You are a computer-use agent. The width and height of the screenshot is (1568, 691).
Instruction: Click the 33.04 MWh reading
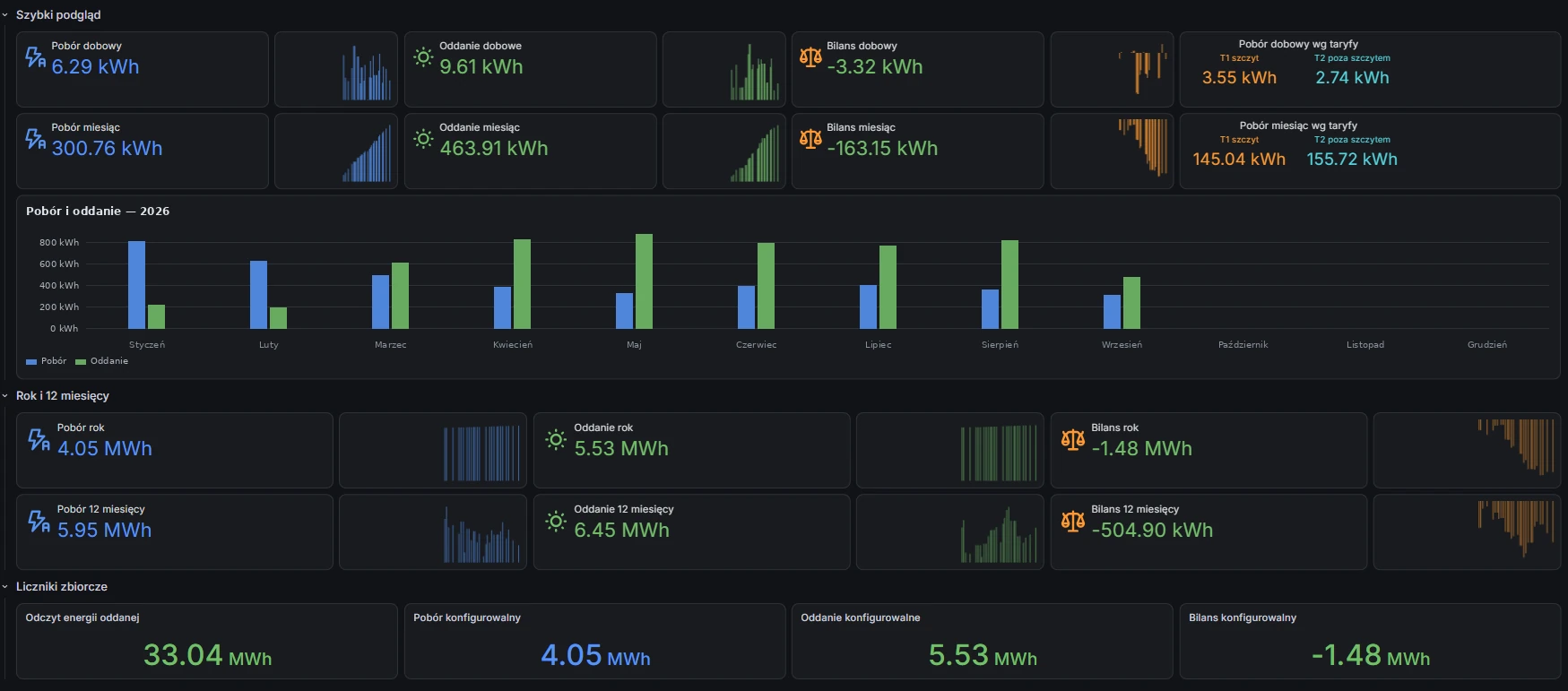[207, 655]
